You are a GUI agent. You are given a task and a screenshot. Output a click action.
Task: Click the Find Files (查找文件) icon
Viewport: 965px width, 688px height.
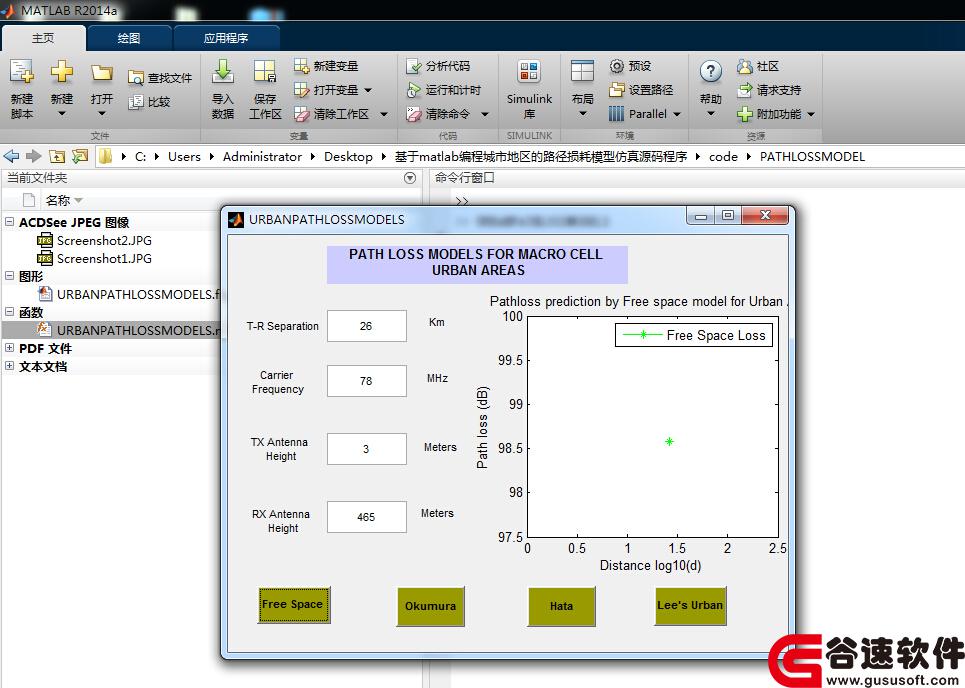pyautogui.click(x=135, y=78)
